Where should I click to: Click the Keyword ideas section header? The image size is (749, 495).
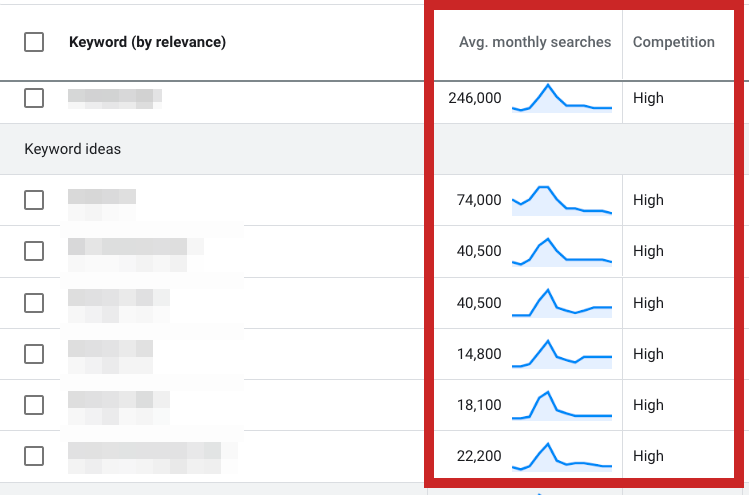click(x=72, y=149)
